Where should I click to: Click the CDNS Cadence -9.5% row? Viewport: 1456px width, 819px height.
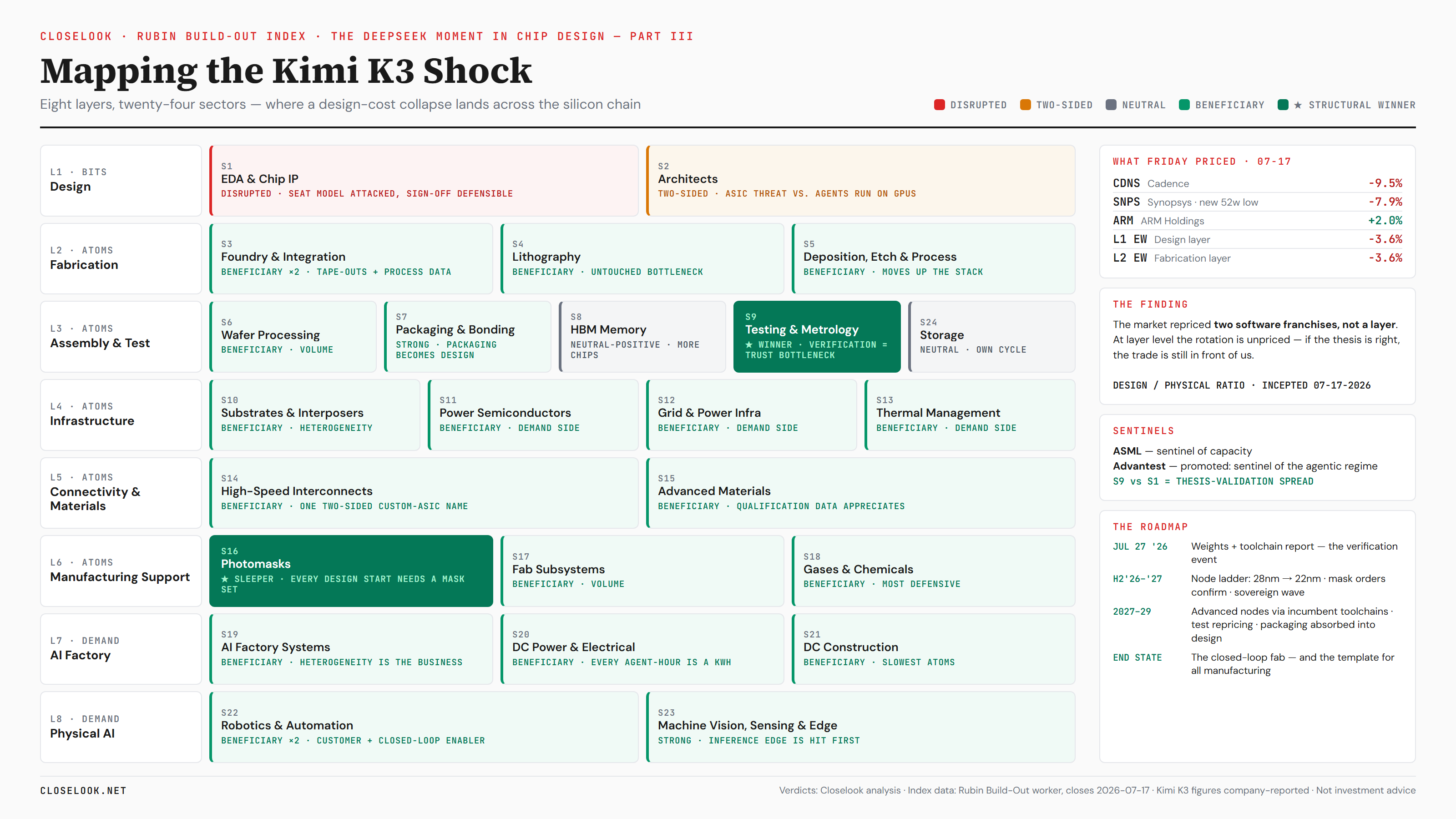pos(1258,183)
